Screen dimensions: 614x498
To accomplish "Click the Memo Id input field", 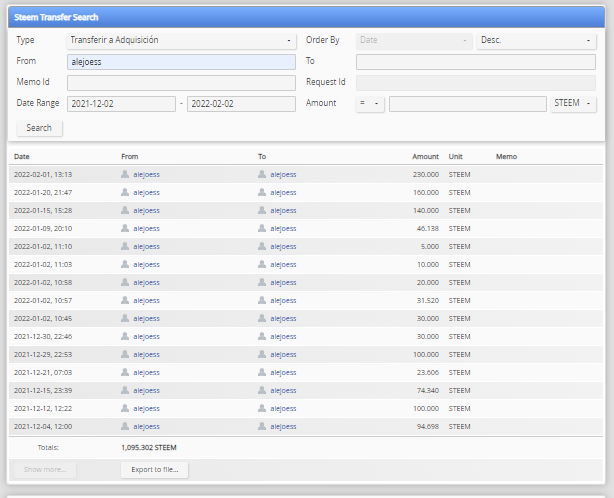I will click(x=181, y=83).
